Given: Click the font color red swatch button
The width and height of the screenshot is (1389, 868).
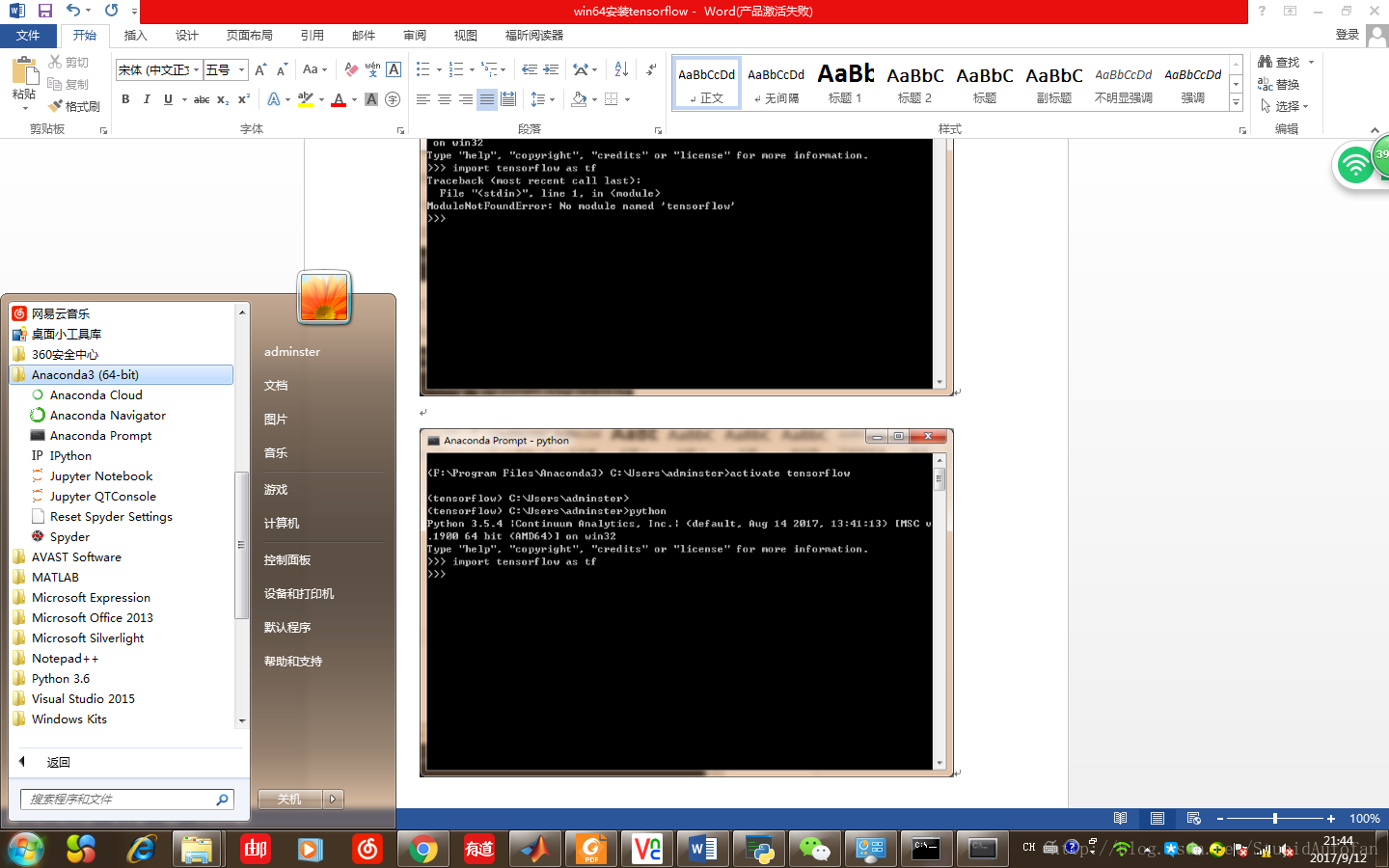Looking at the screenshot, I should (x=339, y=99).
